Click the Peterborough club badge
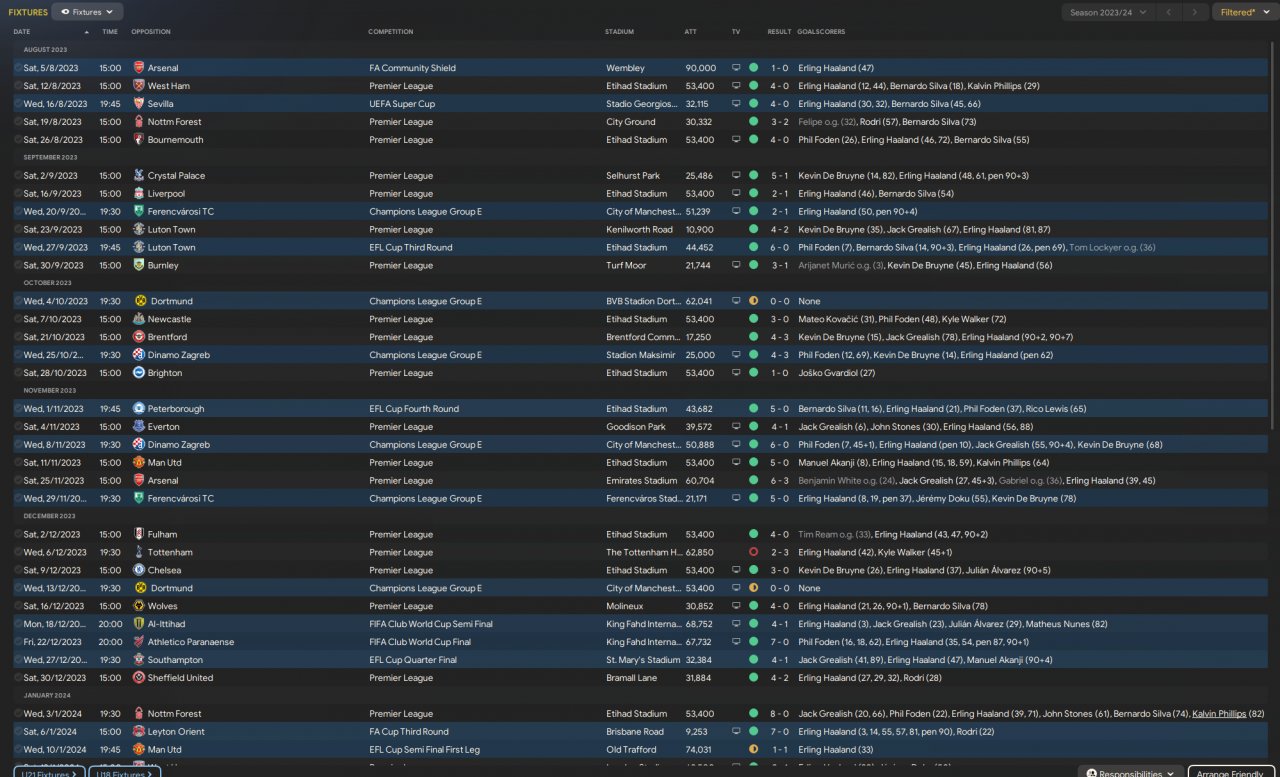Viewport: 1280px width, 777px height. pos(139,409)
